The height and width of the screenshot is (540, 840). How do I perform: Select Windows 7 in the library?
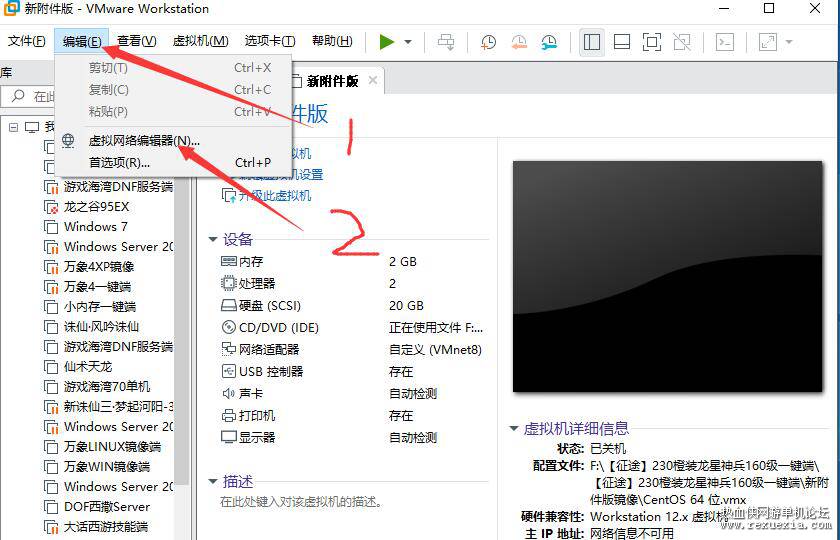[95, 227]
